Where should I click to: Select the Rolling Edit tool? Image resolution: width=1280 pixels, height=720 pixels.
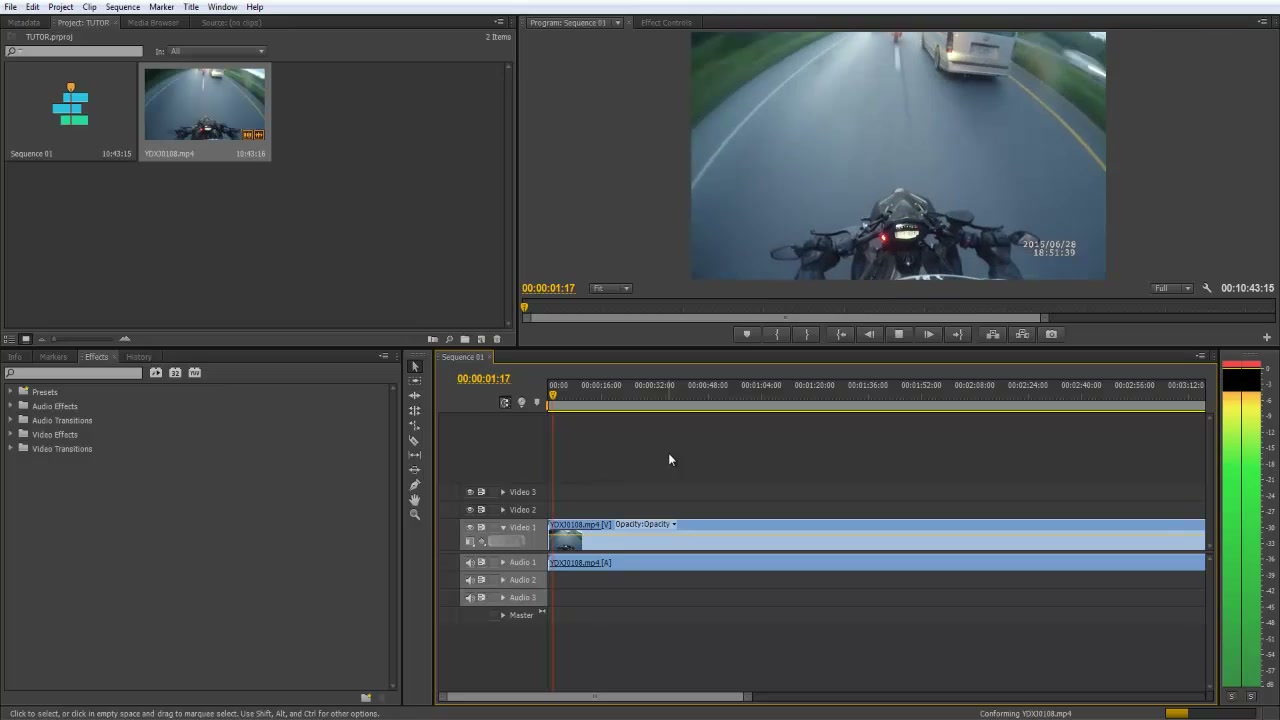[415, 411]
